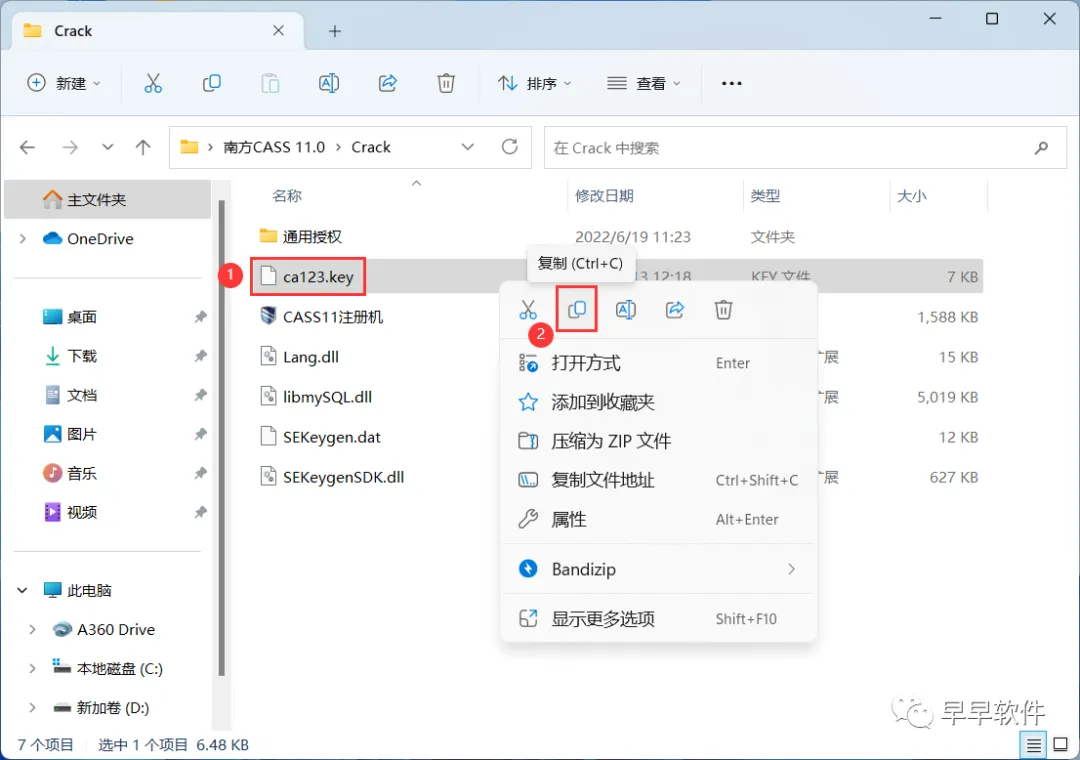Click the Rename icon in the context menu
Image resolution: width=1080 pixels, height=760 pixels.
click(x=625, y=310)
